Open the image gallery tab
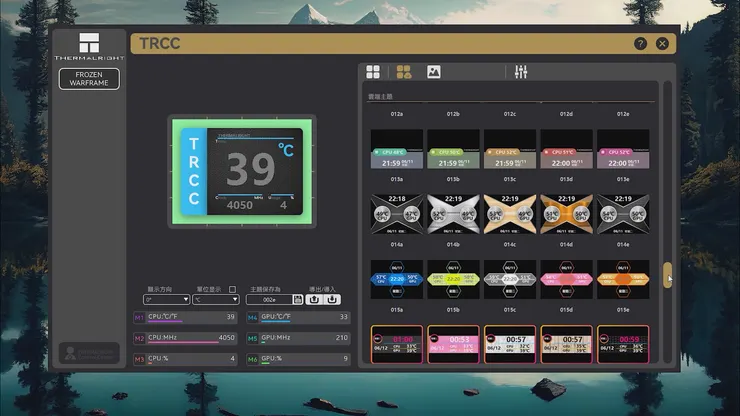 point(434,72)
